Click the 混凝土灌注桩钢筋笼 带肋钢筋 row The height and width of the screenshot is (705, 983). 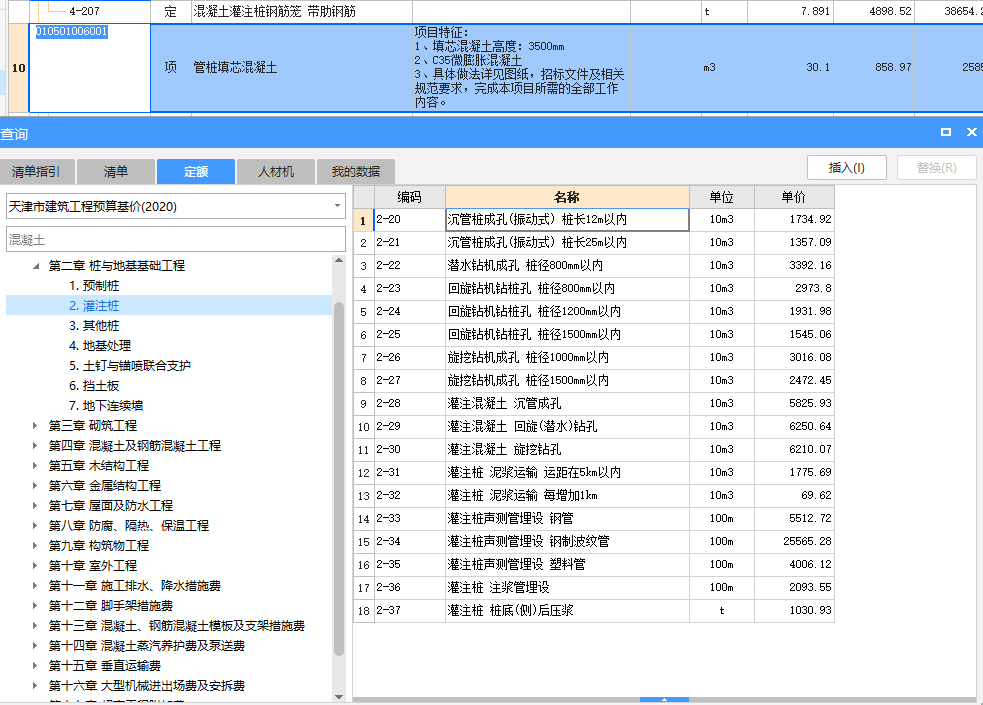(x=492, y=11)
